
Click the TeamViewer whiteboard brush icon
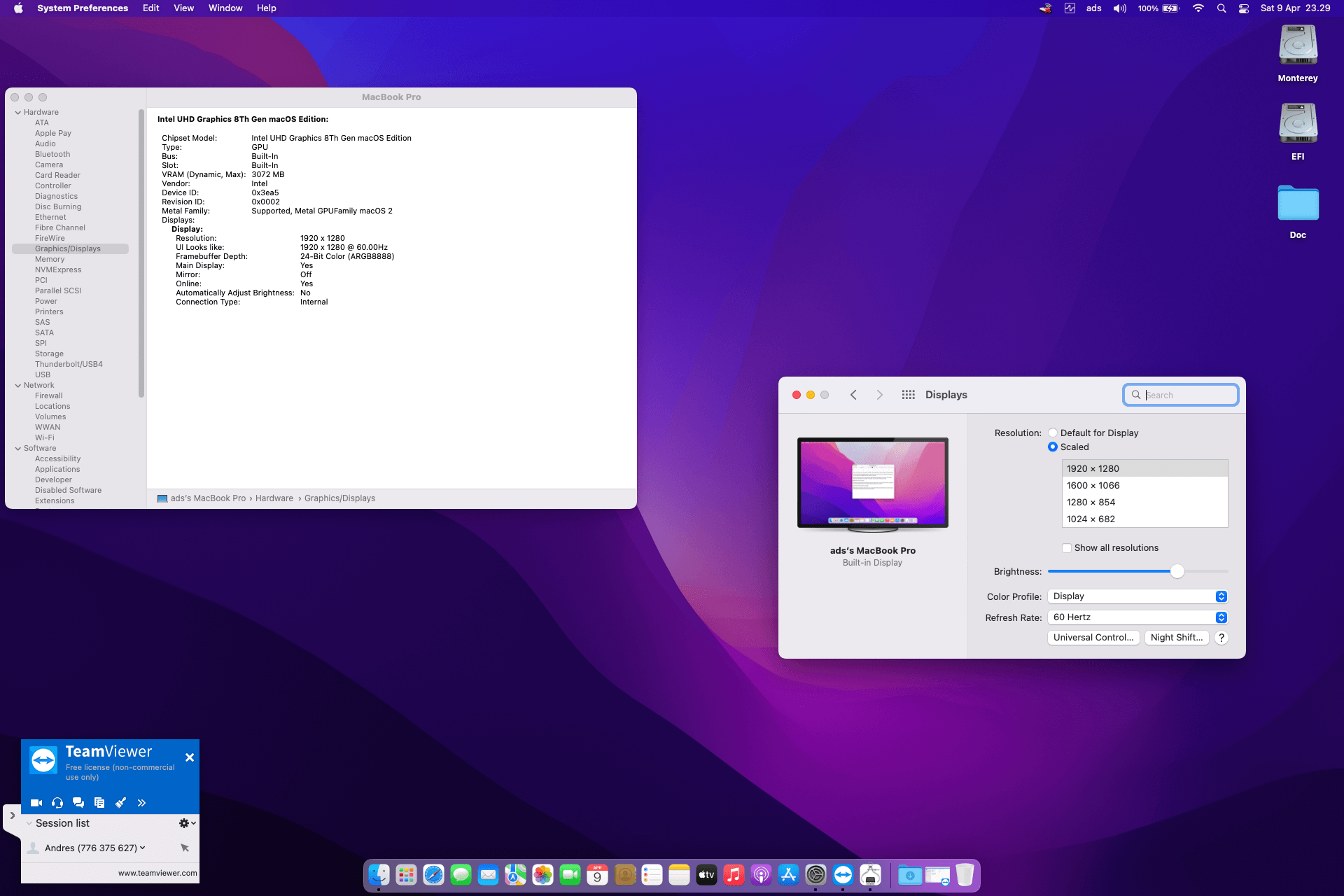pyautogui.click(x=120, y=803)
